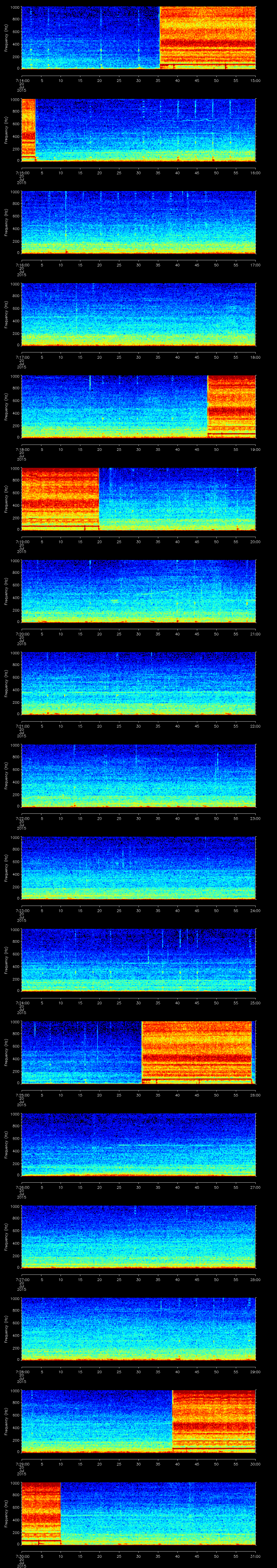This screenshot has width=277, height=1568.
Task: Select the spectrogram panel starting at 7:23:00
Action: [x=138, y=868]
